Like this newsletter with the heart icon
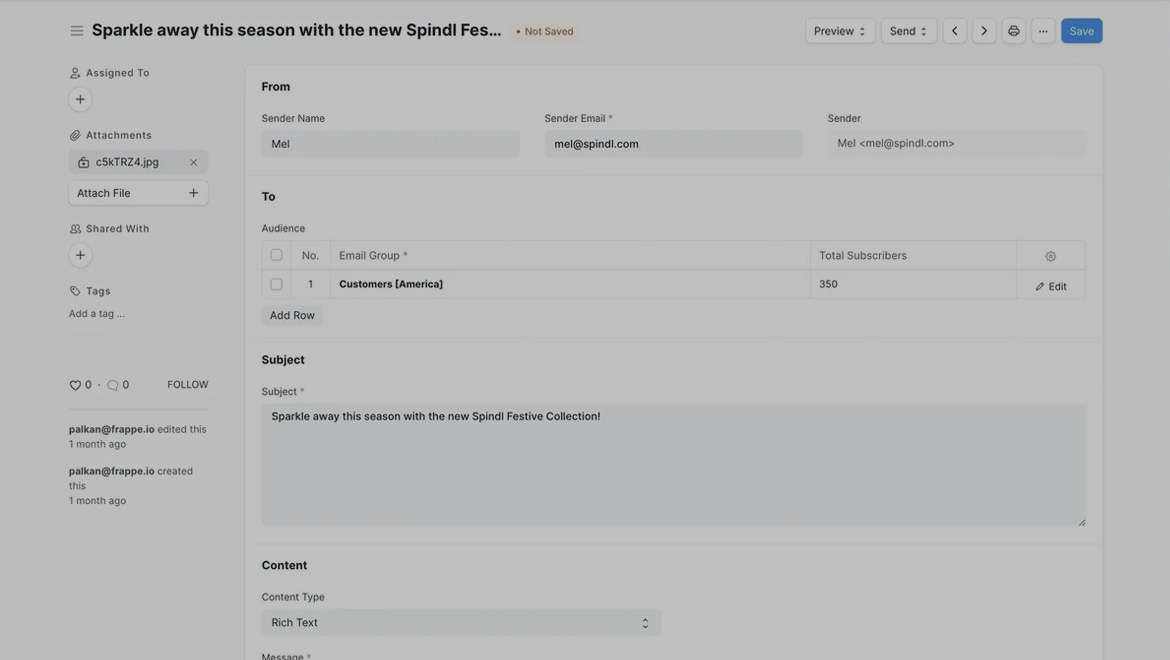Image resolution: width=1170 pixels, height=660 pixels. (x=75, y=385)
